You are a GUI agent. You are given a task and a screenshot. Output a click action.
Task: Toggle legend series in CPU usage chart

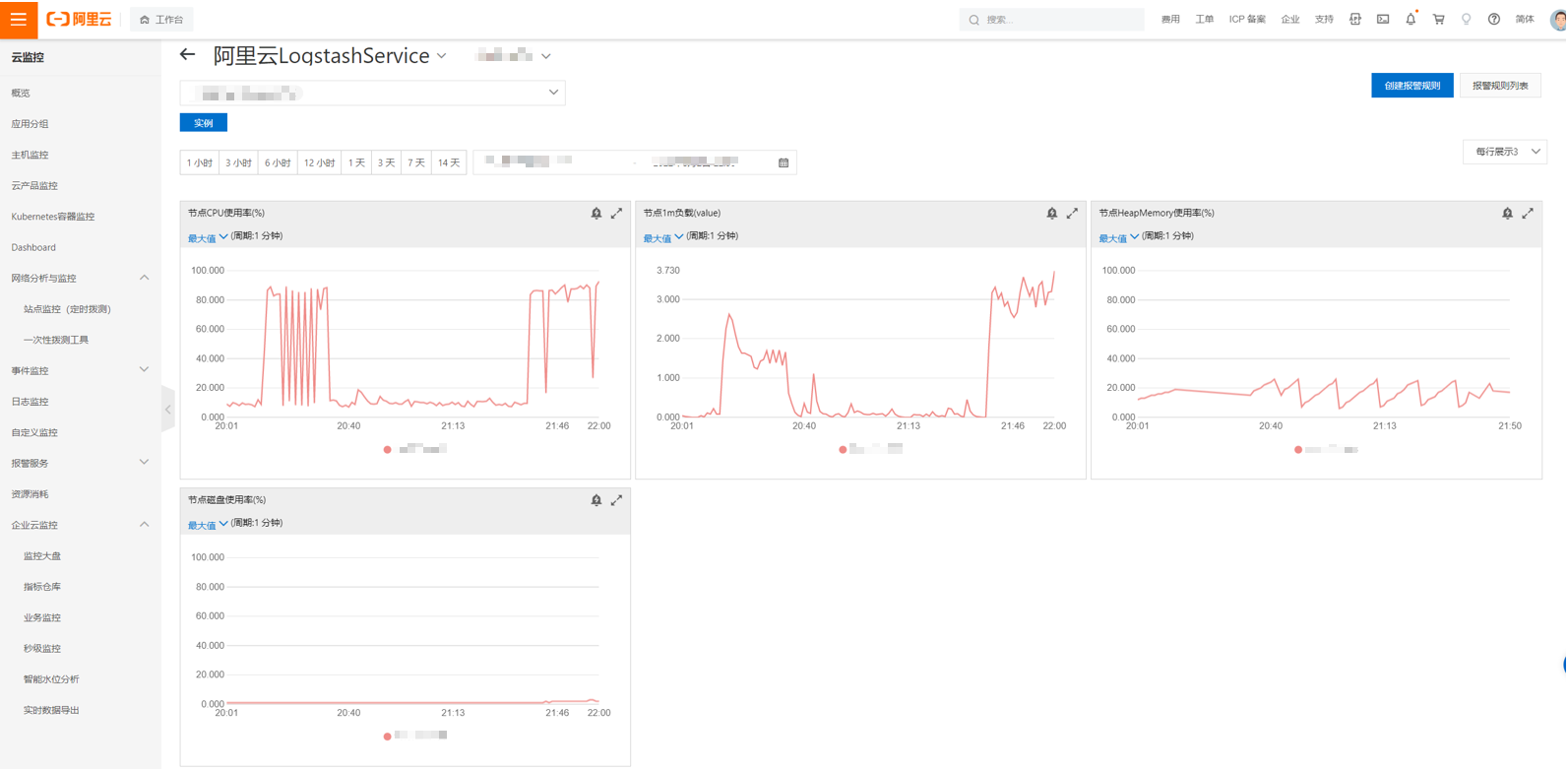click(x=415, y=449)
